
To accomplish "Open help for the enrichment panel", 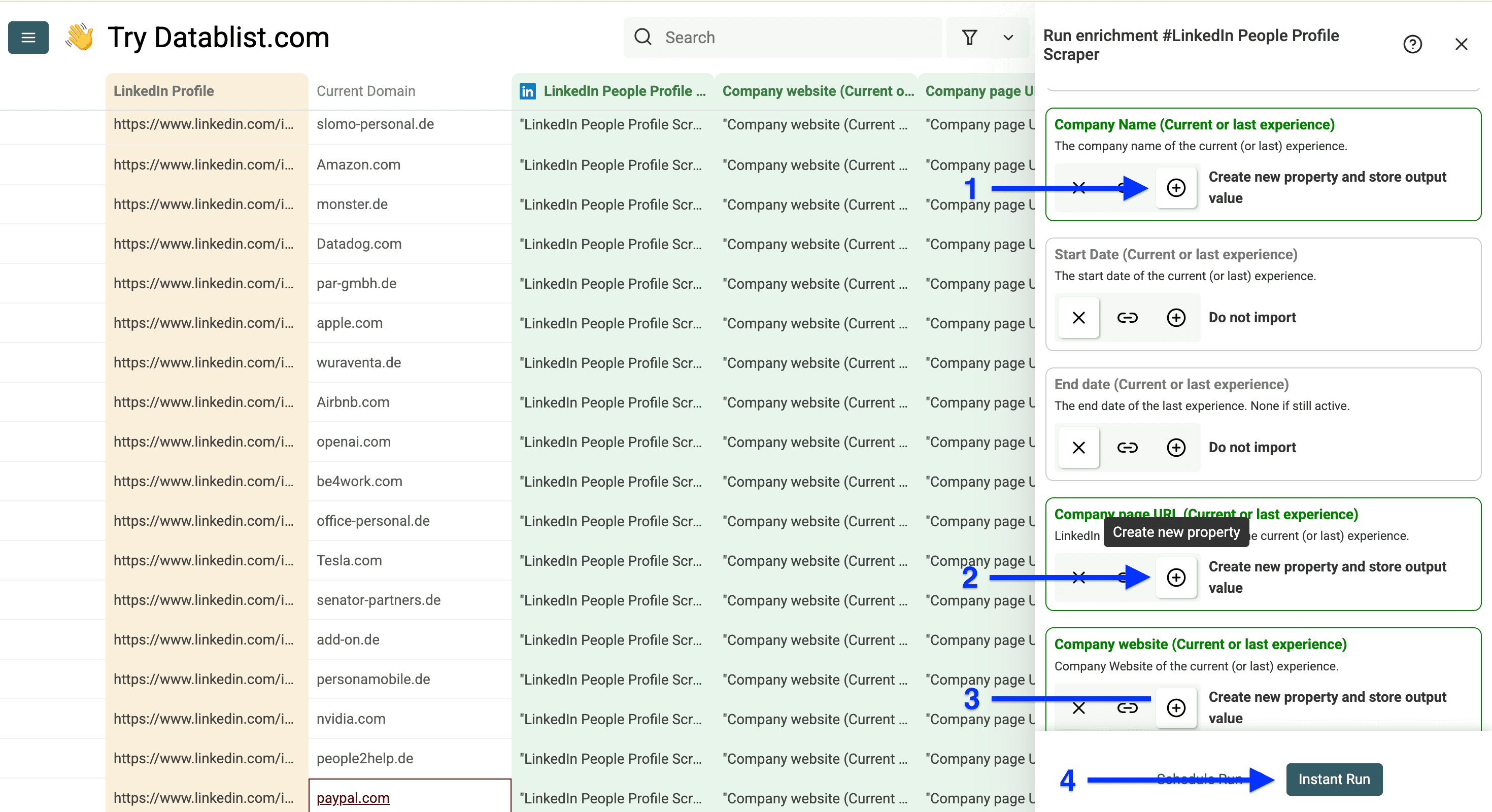I will pos(1413,44).
